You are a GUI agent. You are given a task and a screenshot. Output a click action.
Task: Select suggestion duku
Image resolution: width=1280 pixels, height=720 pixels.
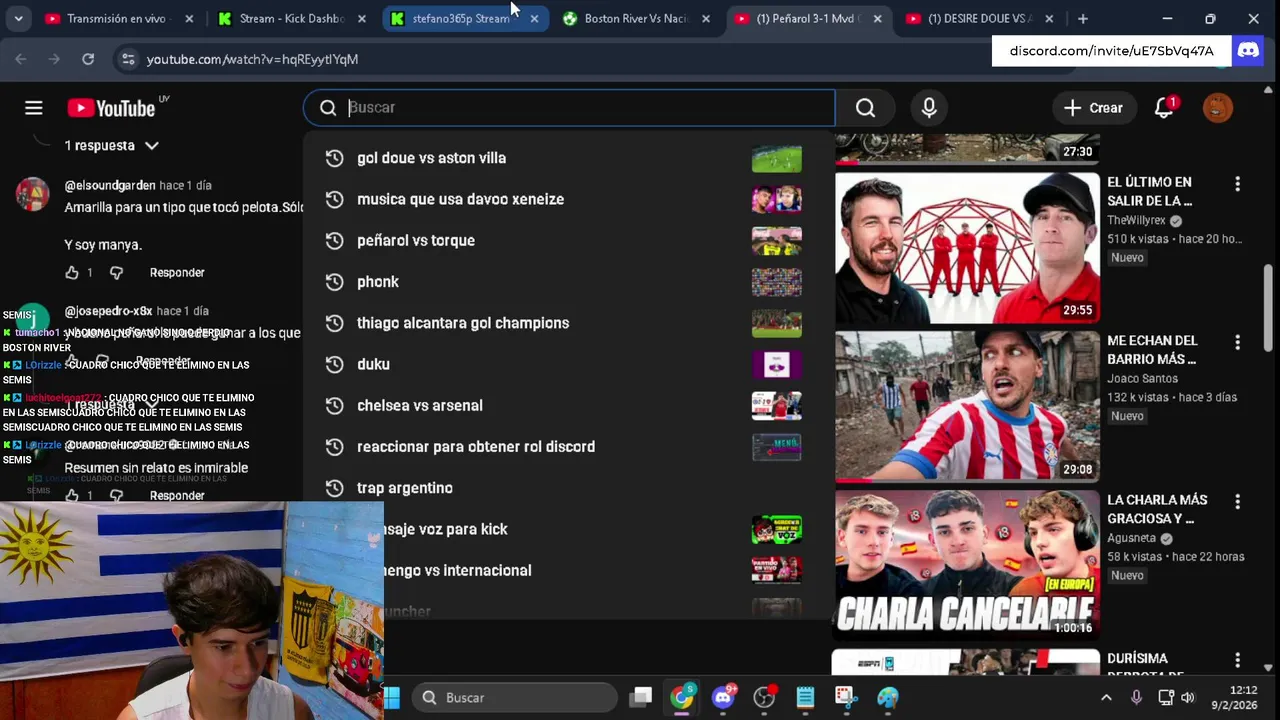[568, 364]
